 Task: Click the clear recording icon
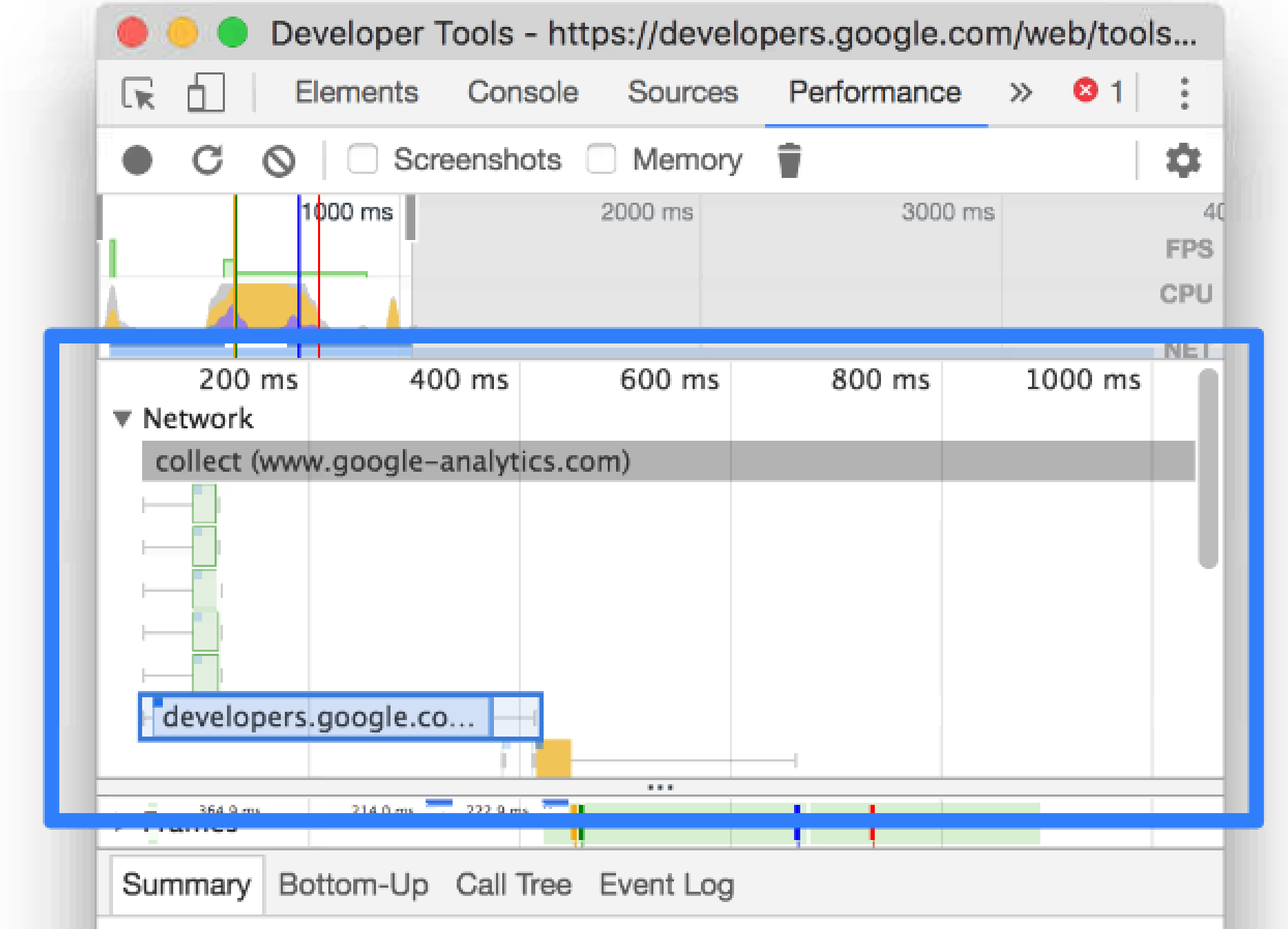(279, 161)
